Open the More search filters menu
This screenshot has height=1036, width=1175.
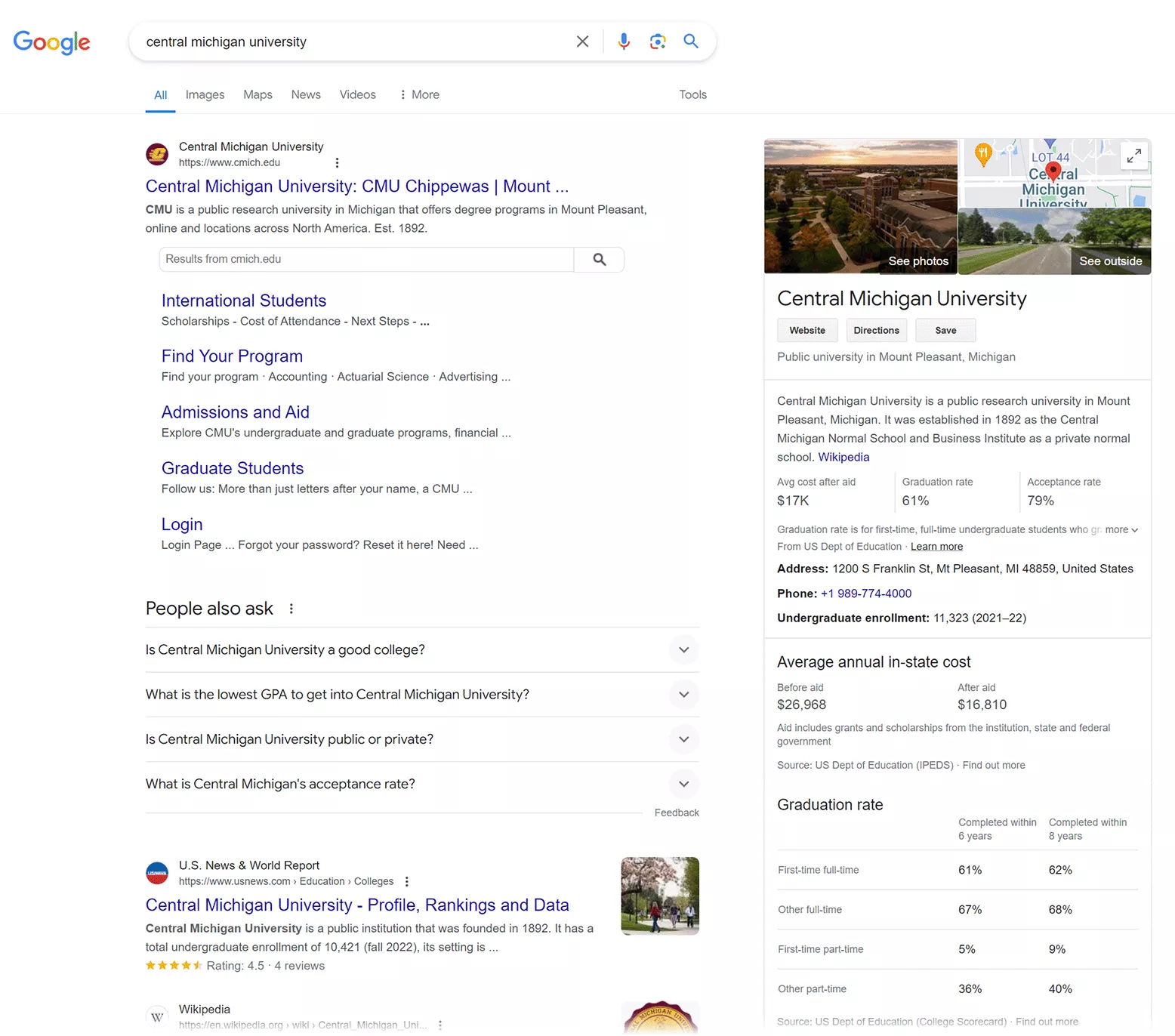coord(419,94)
